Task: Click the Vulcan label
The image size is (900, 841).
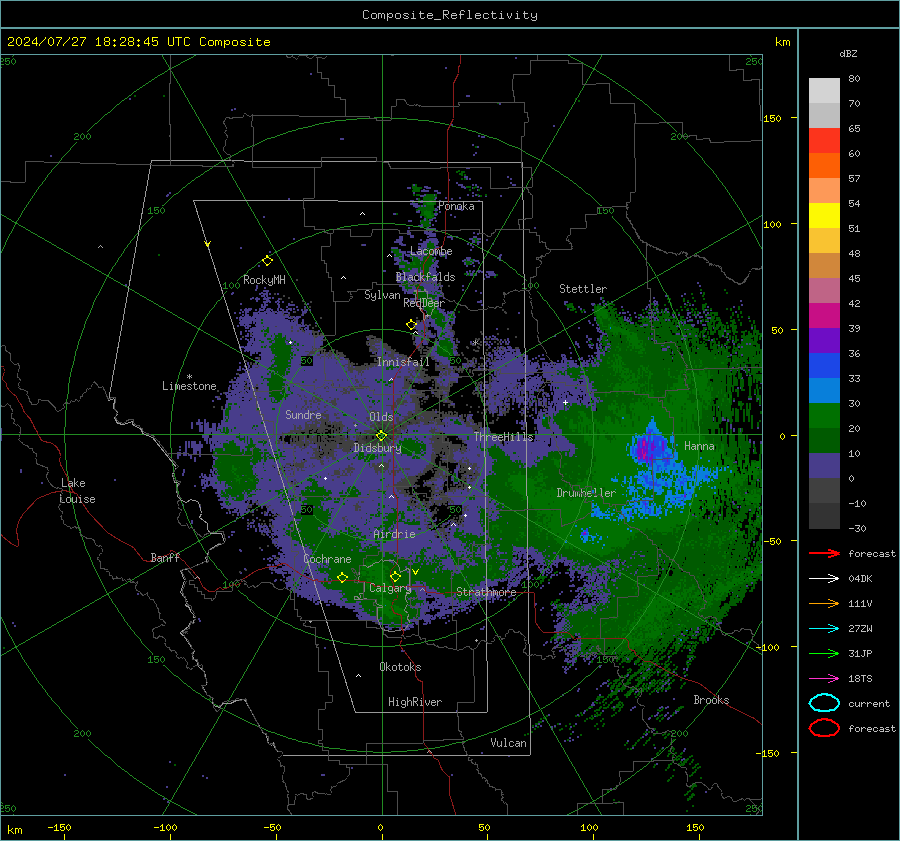Action: [508, 743]
